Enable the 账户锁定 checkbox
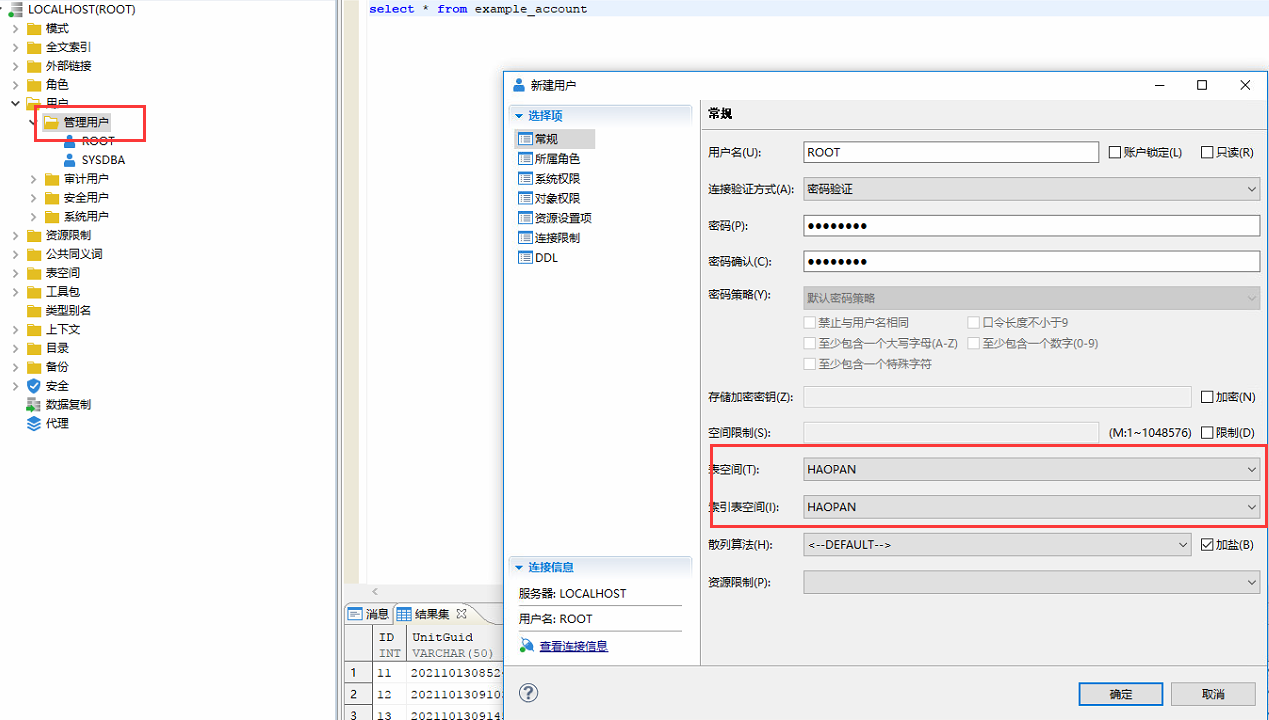The height and width of the screenshot is (720, 1269). [x=1115, y=153]
